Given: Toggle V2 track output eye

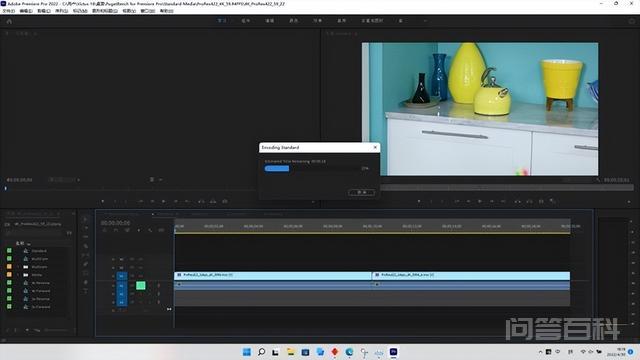Looking at the screenshot, I should [140, 268].
